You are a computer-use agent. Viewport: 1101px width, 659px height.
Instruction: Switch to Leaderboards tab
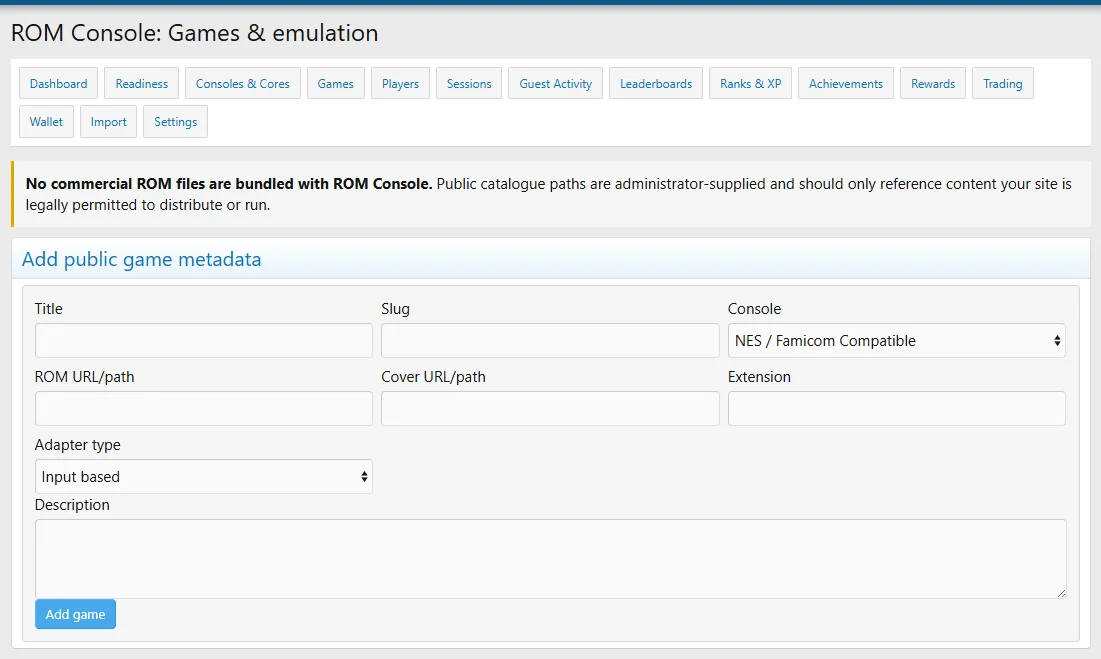656,84
